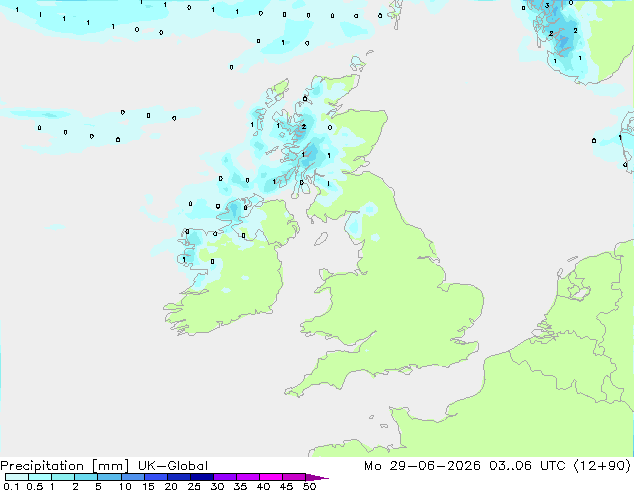The image size is (634, 490).
Task: Click the '25' legend scale label
Action: pyautogui.click(x=194, y=486)
